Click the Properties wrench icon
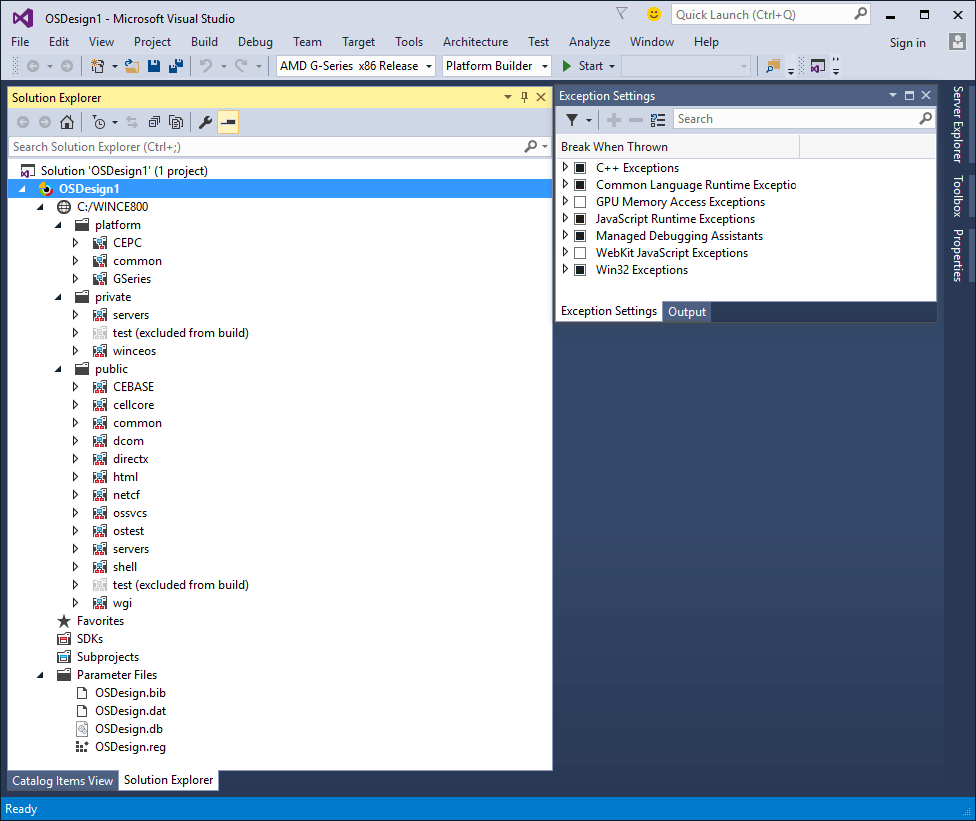The image size is (976, 821). [205, 122]
